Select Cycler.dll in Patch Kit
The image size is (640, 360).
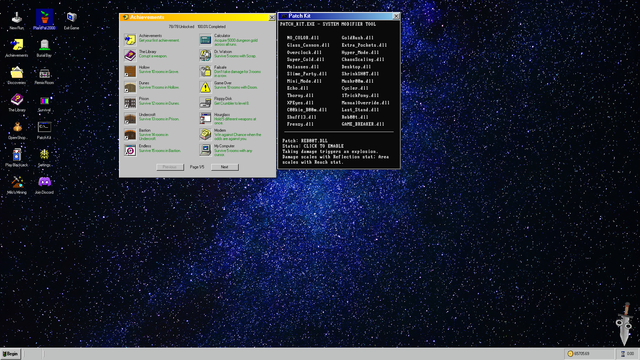(355, 88)
